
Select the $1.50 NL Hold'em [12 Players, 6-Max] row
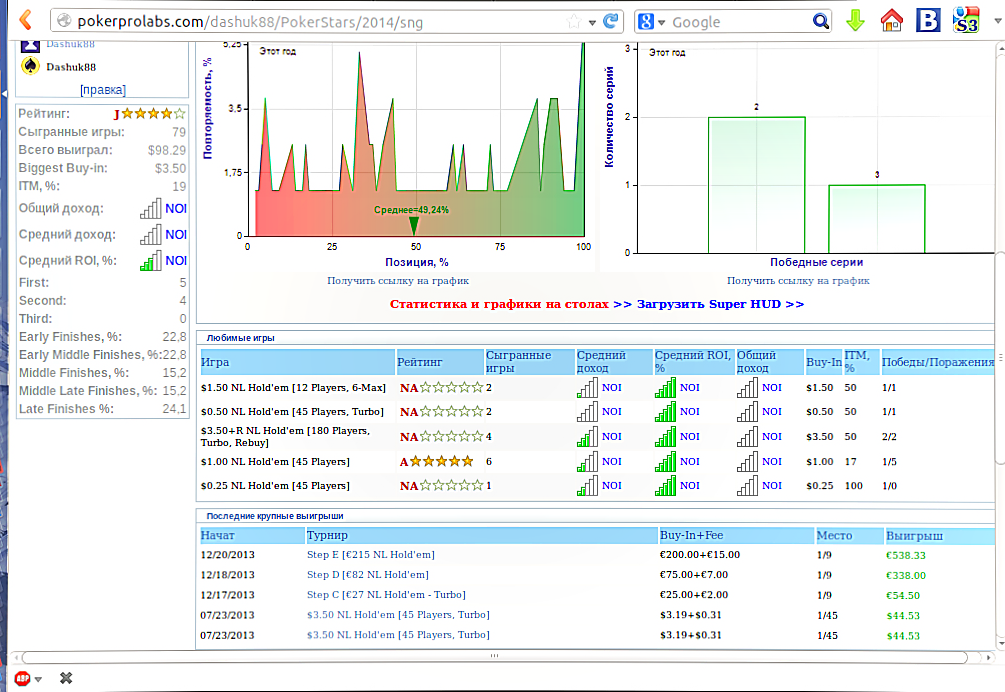(596, 388)
